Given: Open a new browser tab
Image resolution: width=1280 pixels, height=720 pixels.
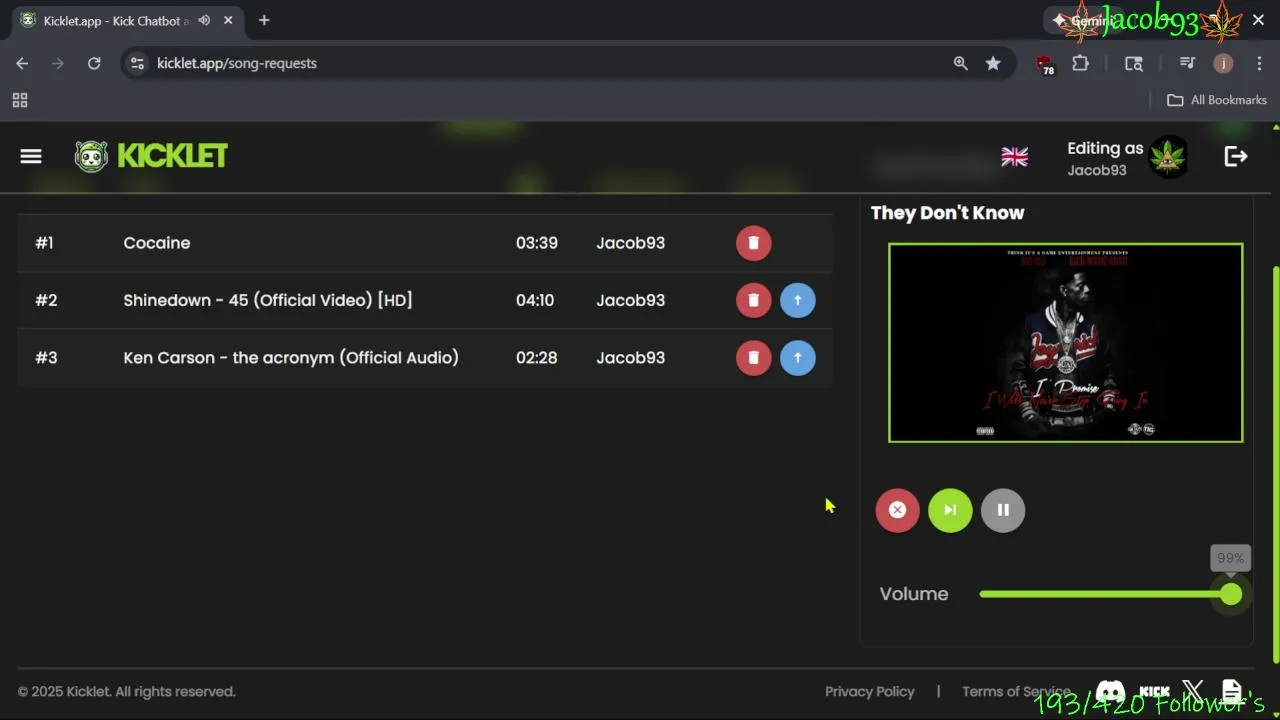Looking at the screenshot, I should 264,20.
